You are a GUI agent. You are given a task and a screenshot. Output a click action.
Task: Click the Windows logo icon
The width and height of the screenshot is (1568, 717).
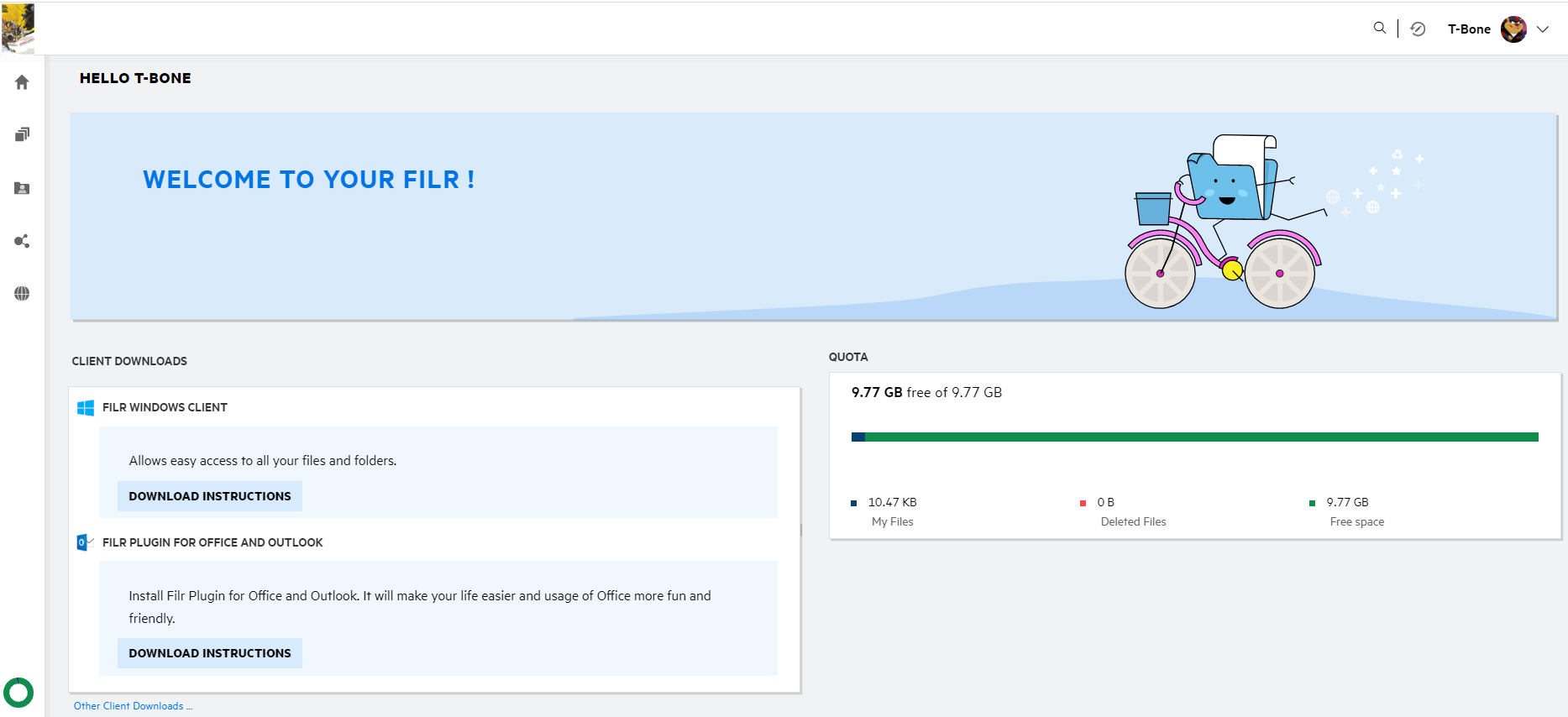tap(86, 407)
